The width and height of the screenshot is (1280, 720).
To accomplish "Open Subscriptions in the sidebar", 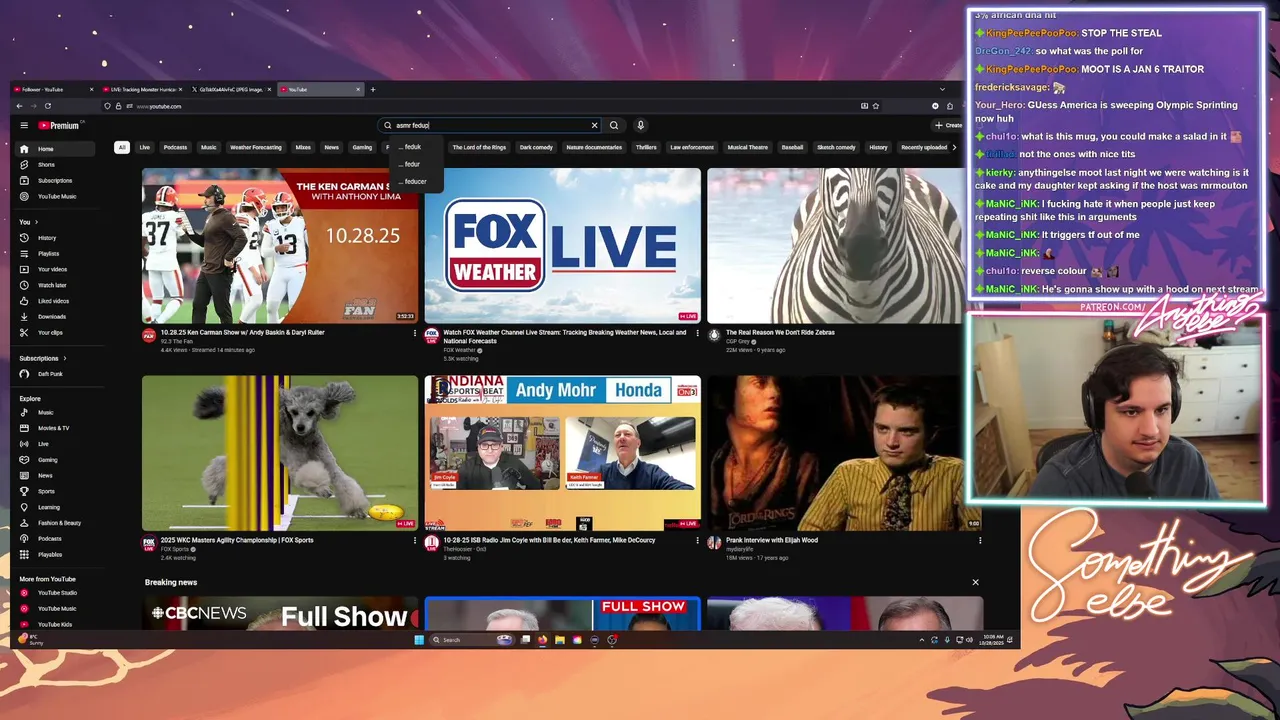I will 55,181.
